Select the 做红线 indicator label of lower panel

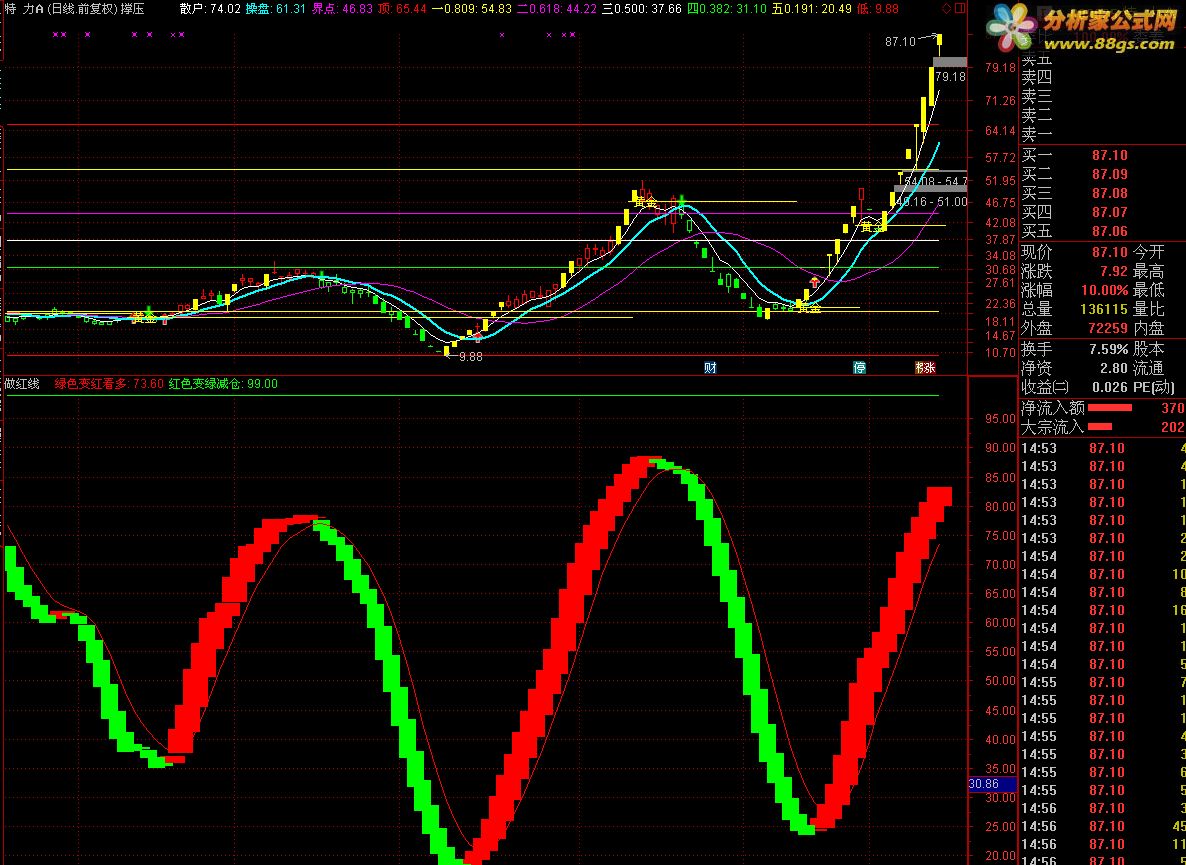click(x=22, y=383)
